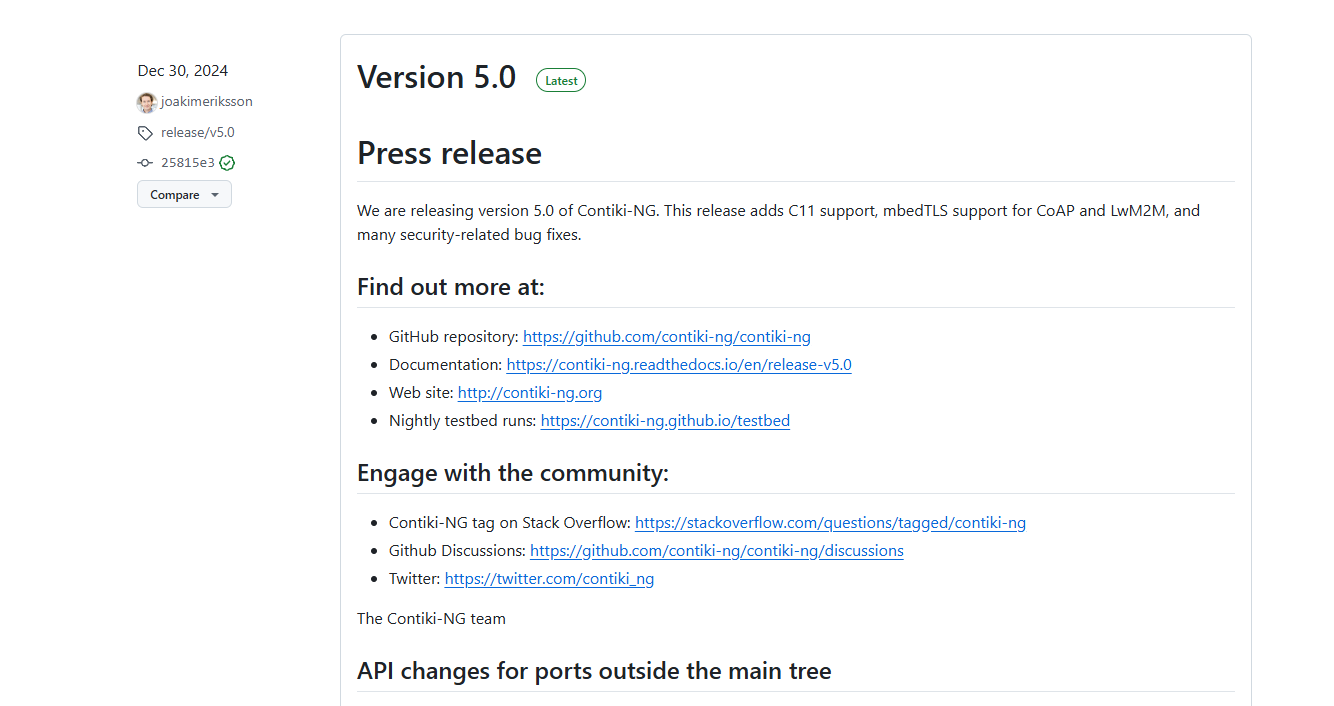Image resolution: width=1334 pixels, height=706 pixels.
Task: Click the commit icon next to 25815e3
Action: (x=146, y=163)
